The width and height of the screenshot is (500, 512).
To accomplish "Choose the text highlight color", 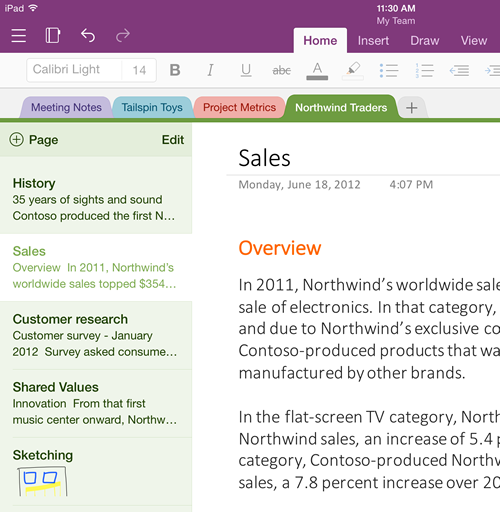I will pyautogui.click(x=353, y=70).
